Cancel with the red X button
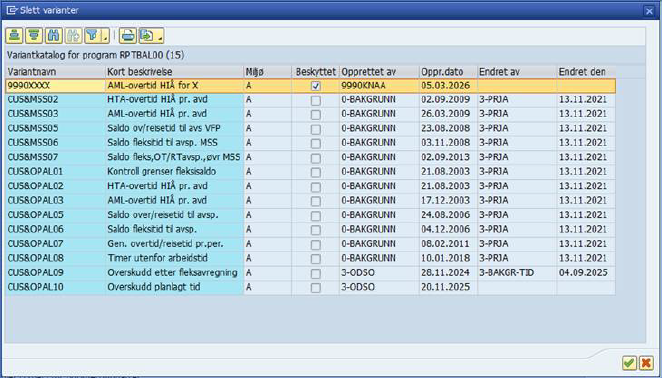The height and width of the screenshot is (378, 662). [646, 363]
